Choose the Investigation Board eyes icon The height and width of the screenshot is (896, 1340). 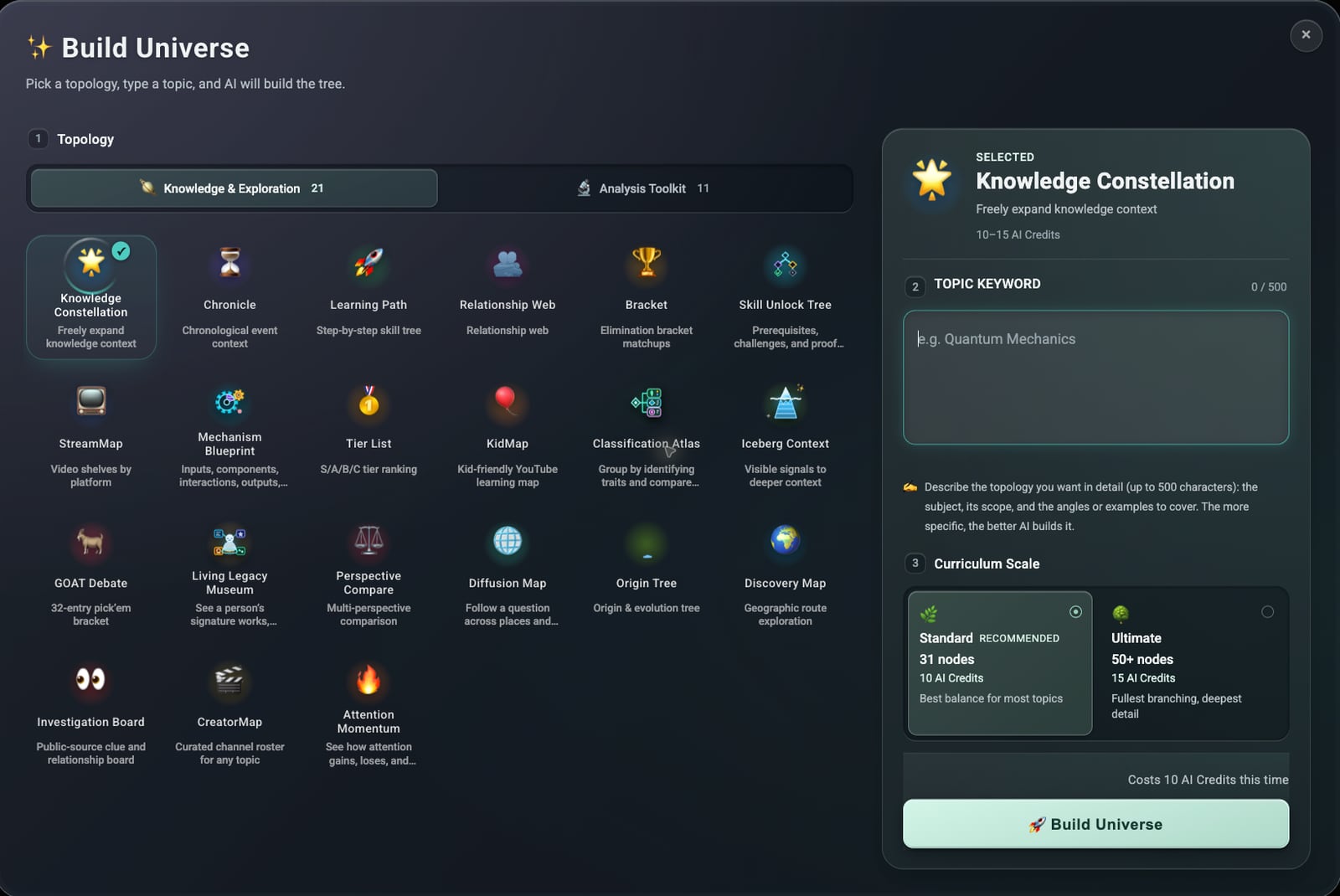click(90, 679)
